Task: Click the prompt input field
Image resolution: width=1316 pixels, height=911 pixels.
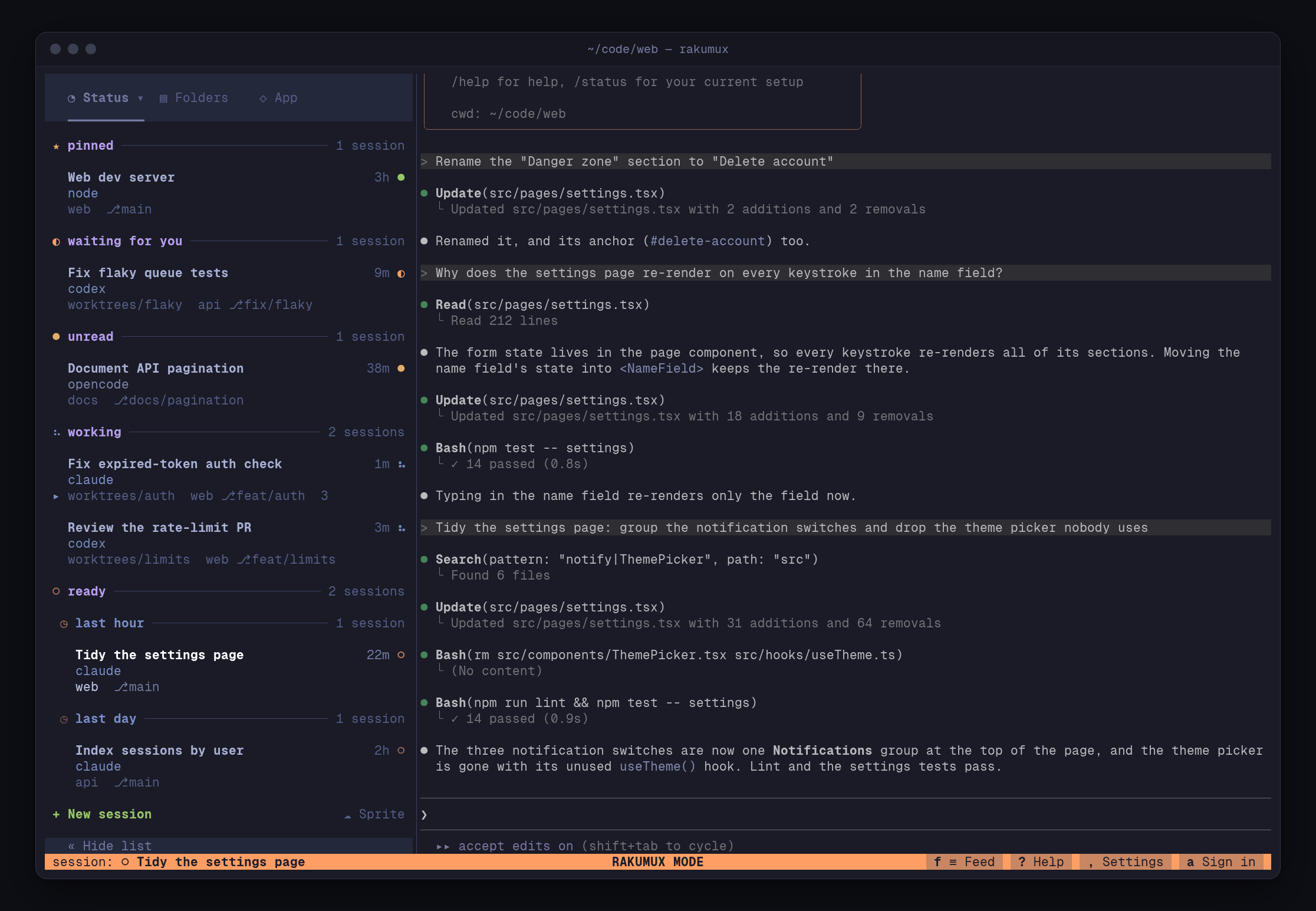Action: [x=845, y=814]
